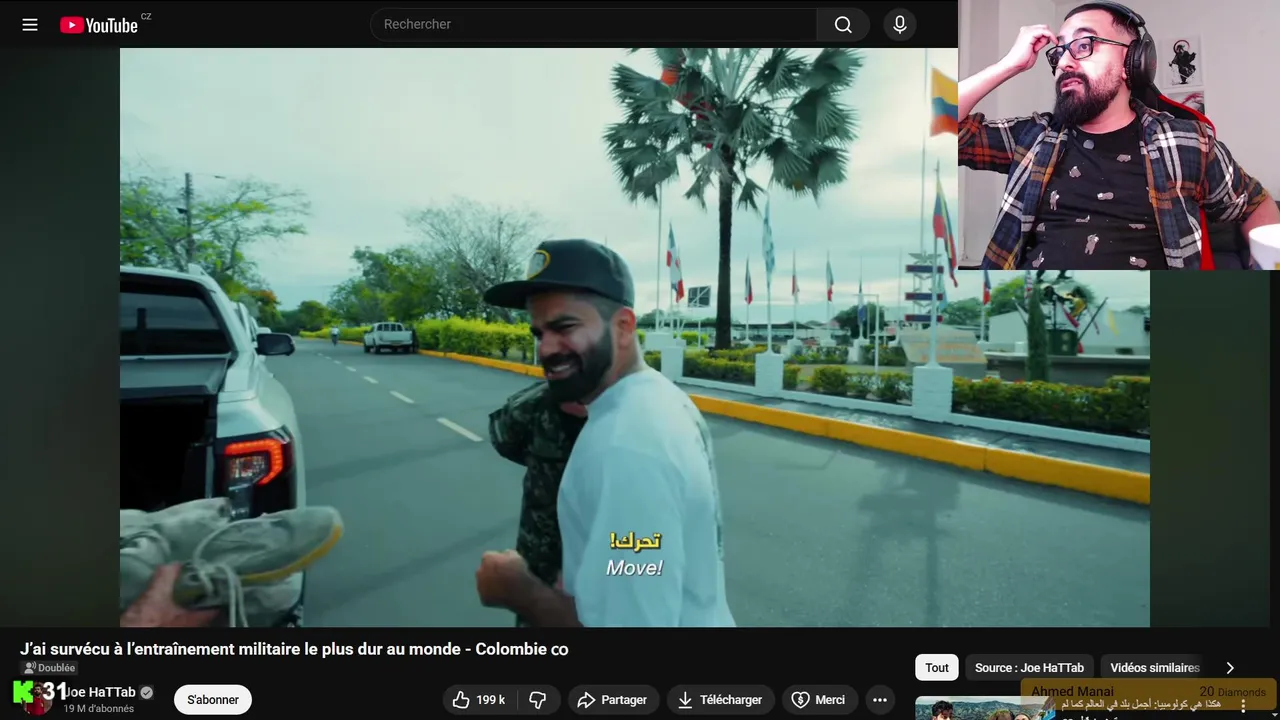The height and width of the screenshot is (720, 1280).
Task: Open the suggested video thumbnail
Action: [985, 708]
